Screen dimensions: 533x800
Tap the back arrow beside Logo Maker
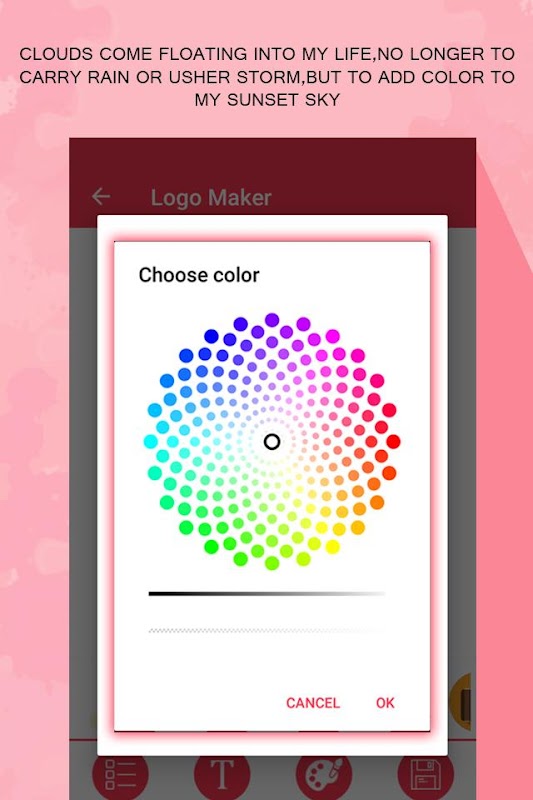(x=101, y=196)
